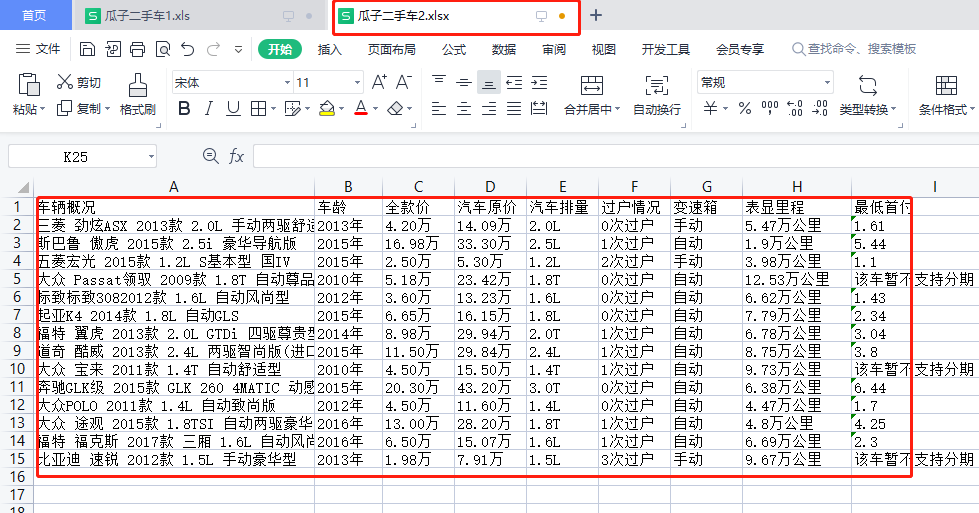Image resolution: width=979 pixels, height=513 pixels.
Task: Increase font size with A+ icon
Action: tap(379, 82)
